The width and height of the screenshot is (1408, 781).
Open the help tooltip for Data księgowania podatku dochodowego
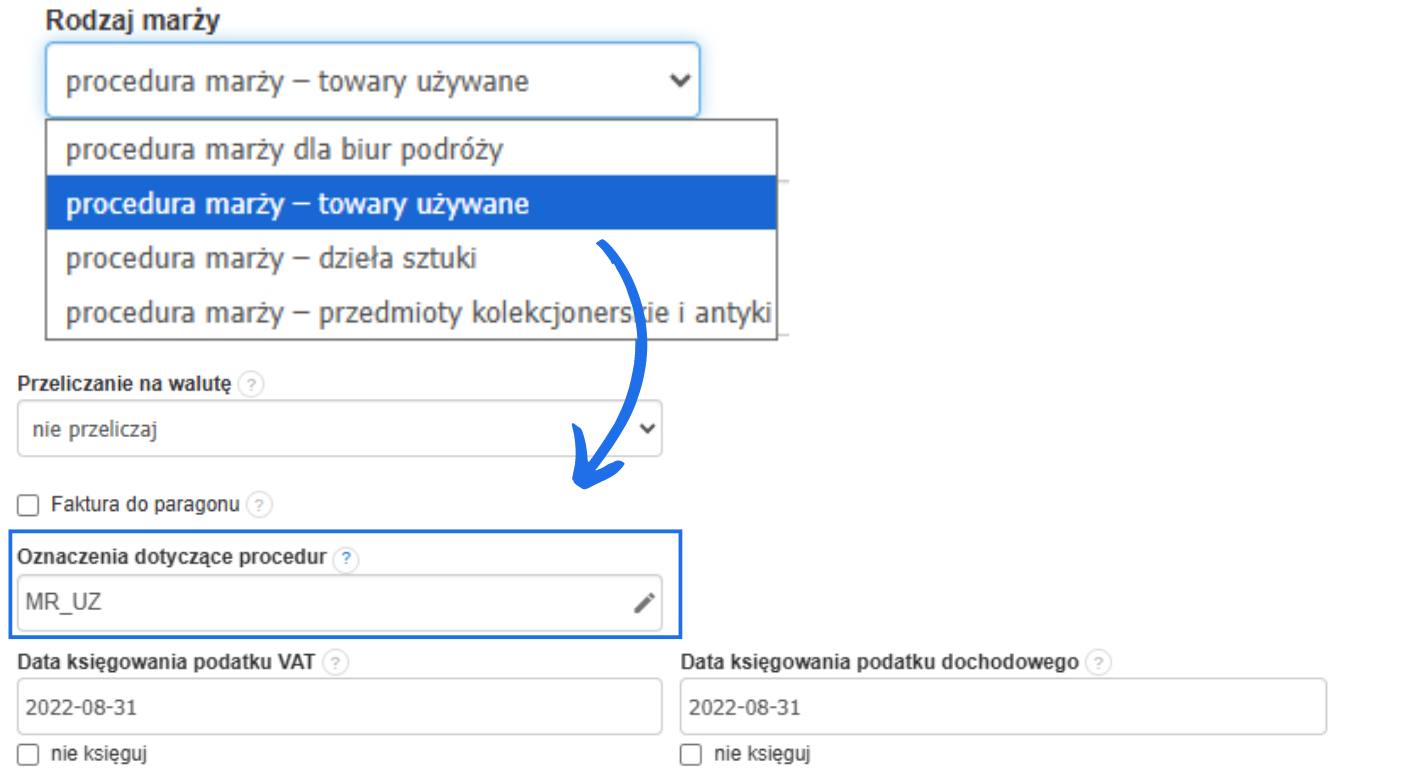coord(1097,662)
